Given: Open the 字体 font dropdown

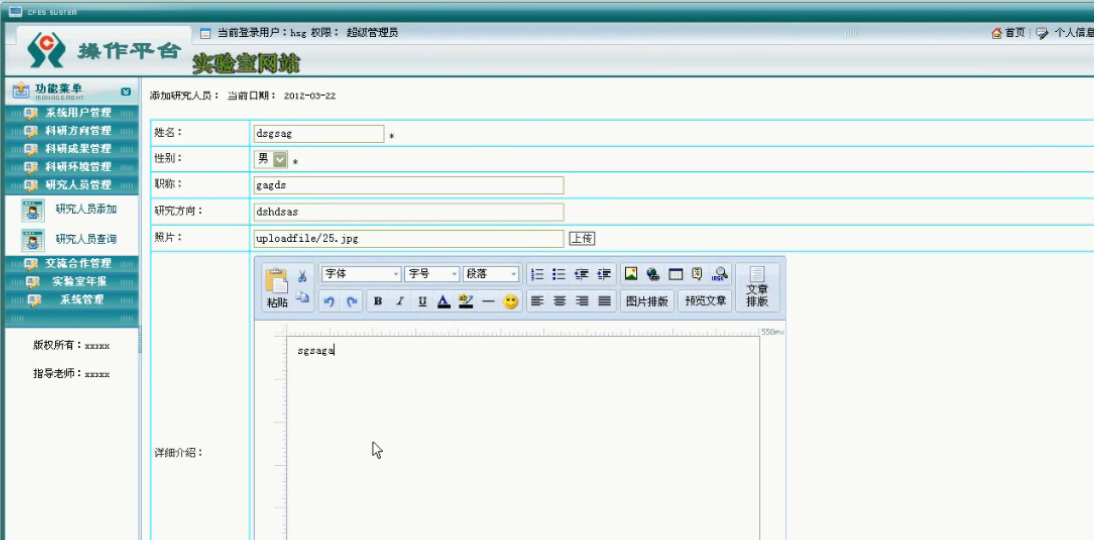Looking at the screenshot, I should (361, 274).
